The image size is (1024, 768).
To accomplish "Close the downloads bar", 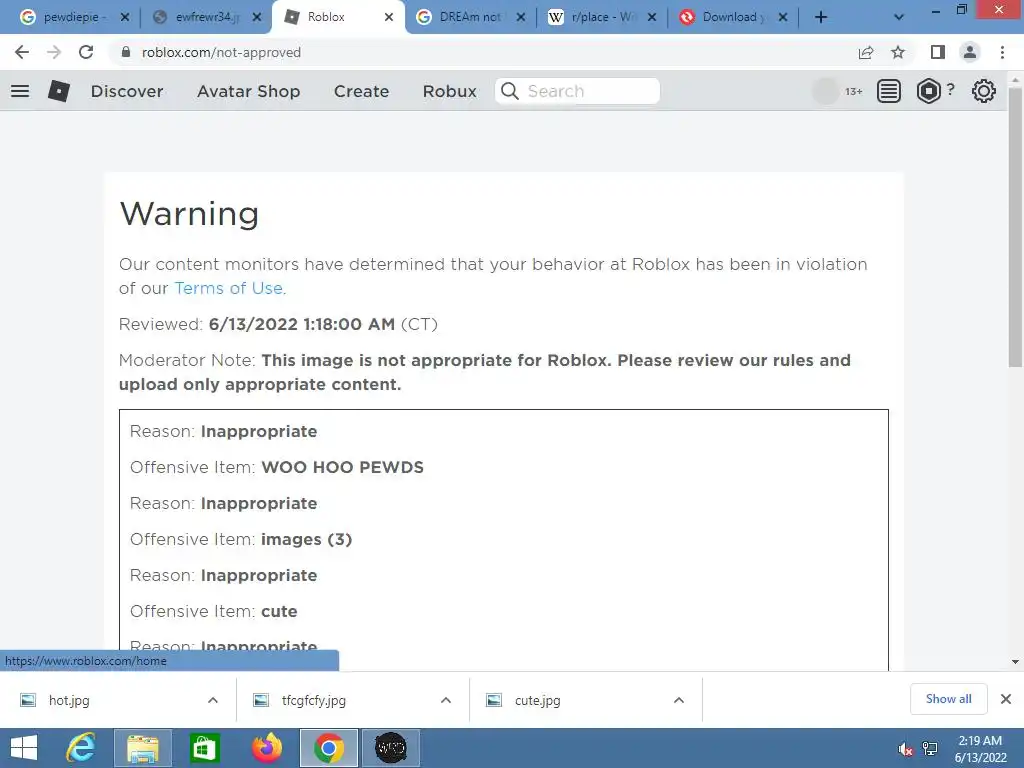I will (x=1006, y=699).
